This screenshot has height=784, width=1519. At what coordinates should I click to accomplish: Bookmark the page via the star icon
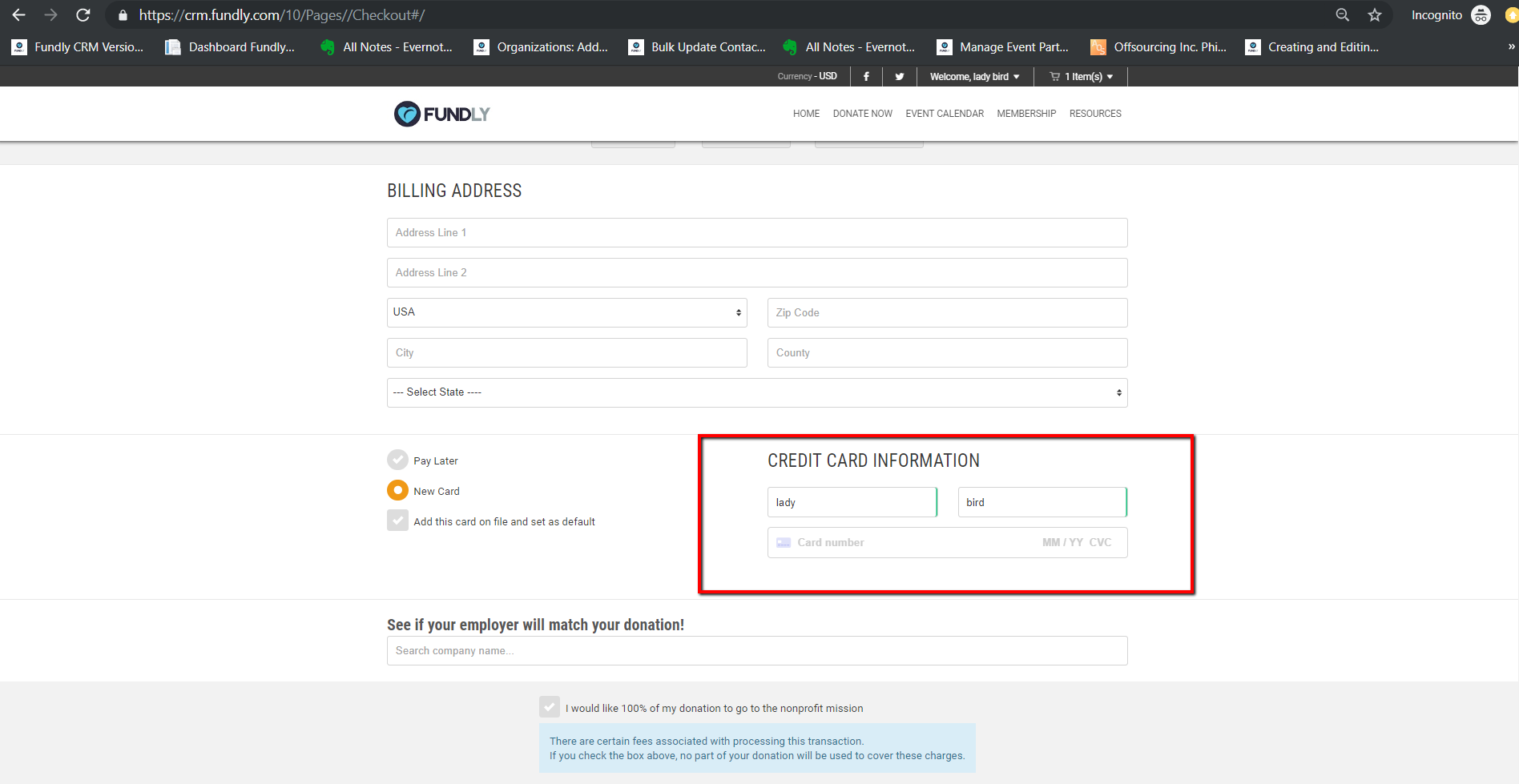[1375, 14]
